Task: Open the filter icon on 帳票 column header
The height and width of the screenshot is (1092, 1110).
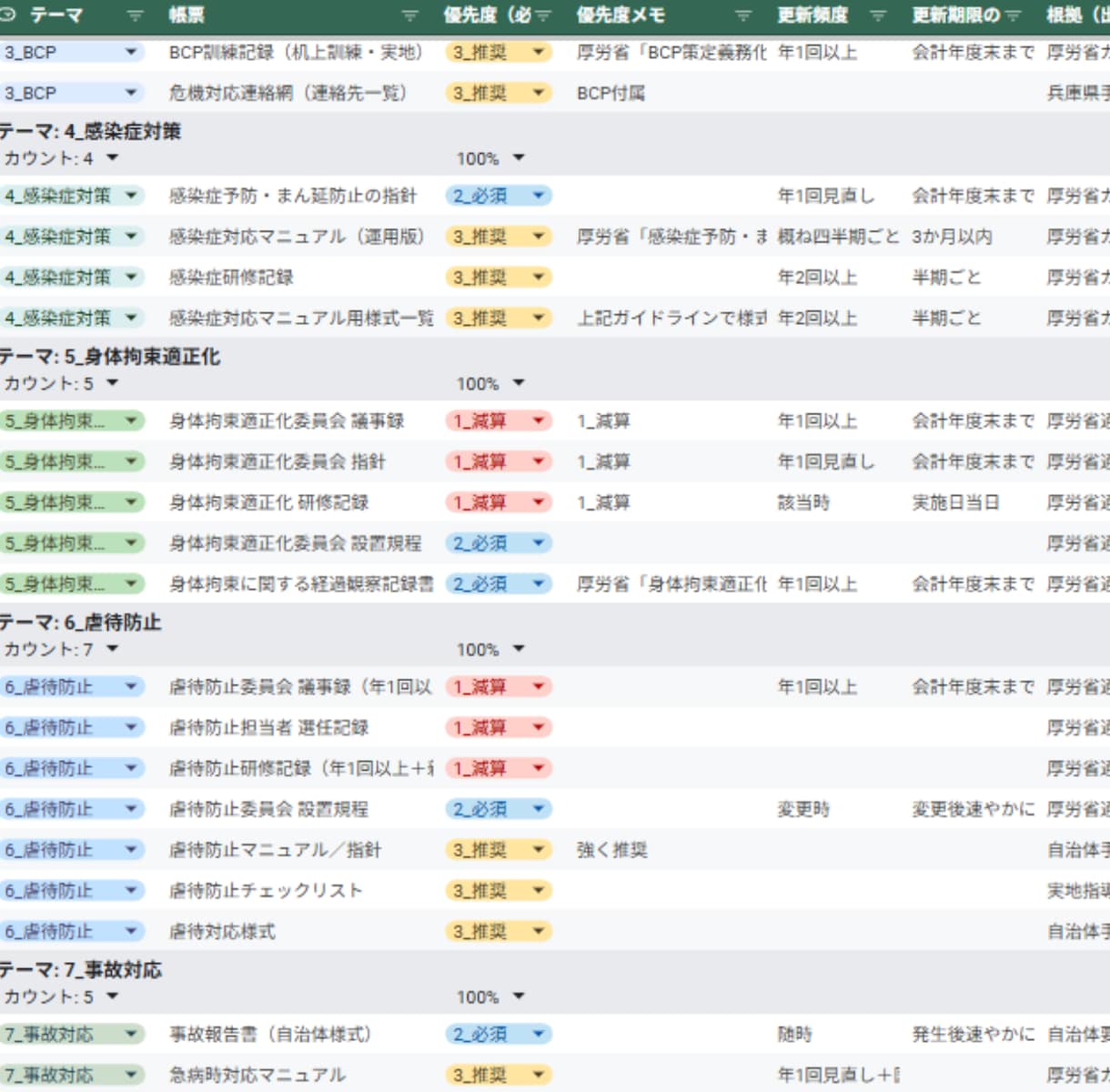Action: pos(409,15)
